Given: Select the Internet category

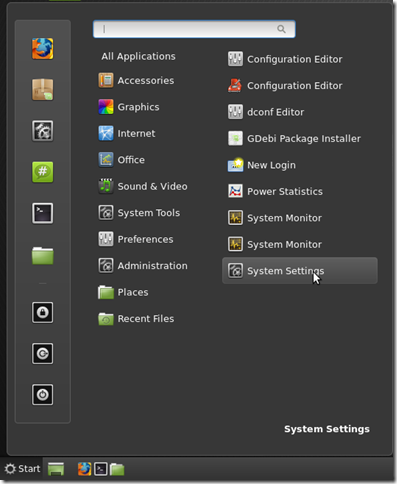Looking at the screenshot, I should coord(127,133).
